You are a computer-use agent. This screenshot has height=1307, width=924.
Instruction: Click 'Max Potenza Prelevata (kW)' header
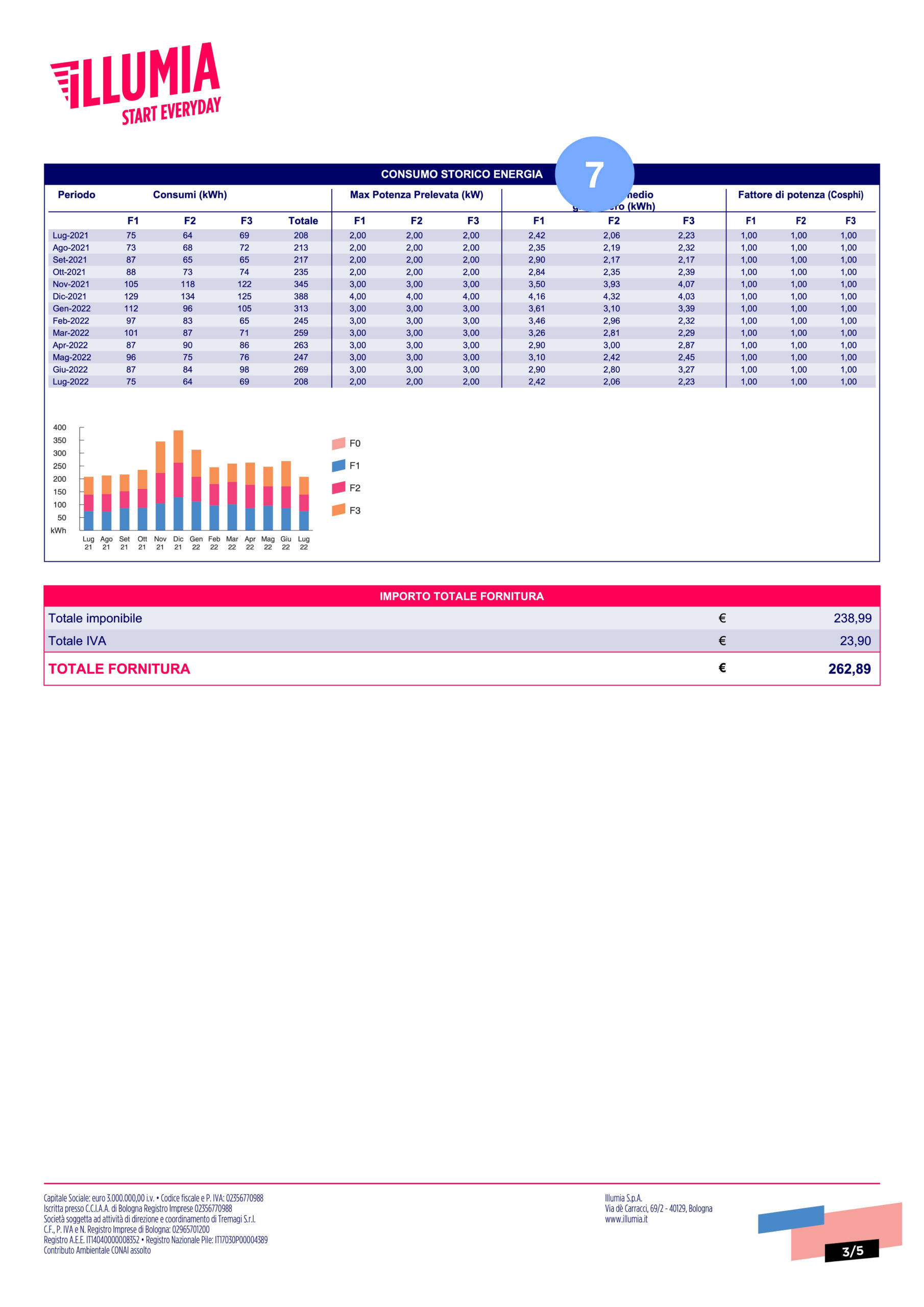(x=416, y=195)
